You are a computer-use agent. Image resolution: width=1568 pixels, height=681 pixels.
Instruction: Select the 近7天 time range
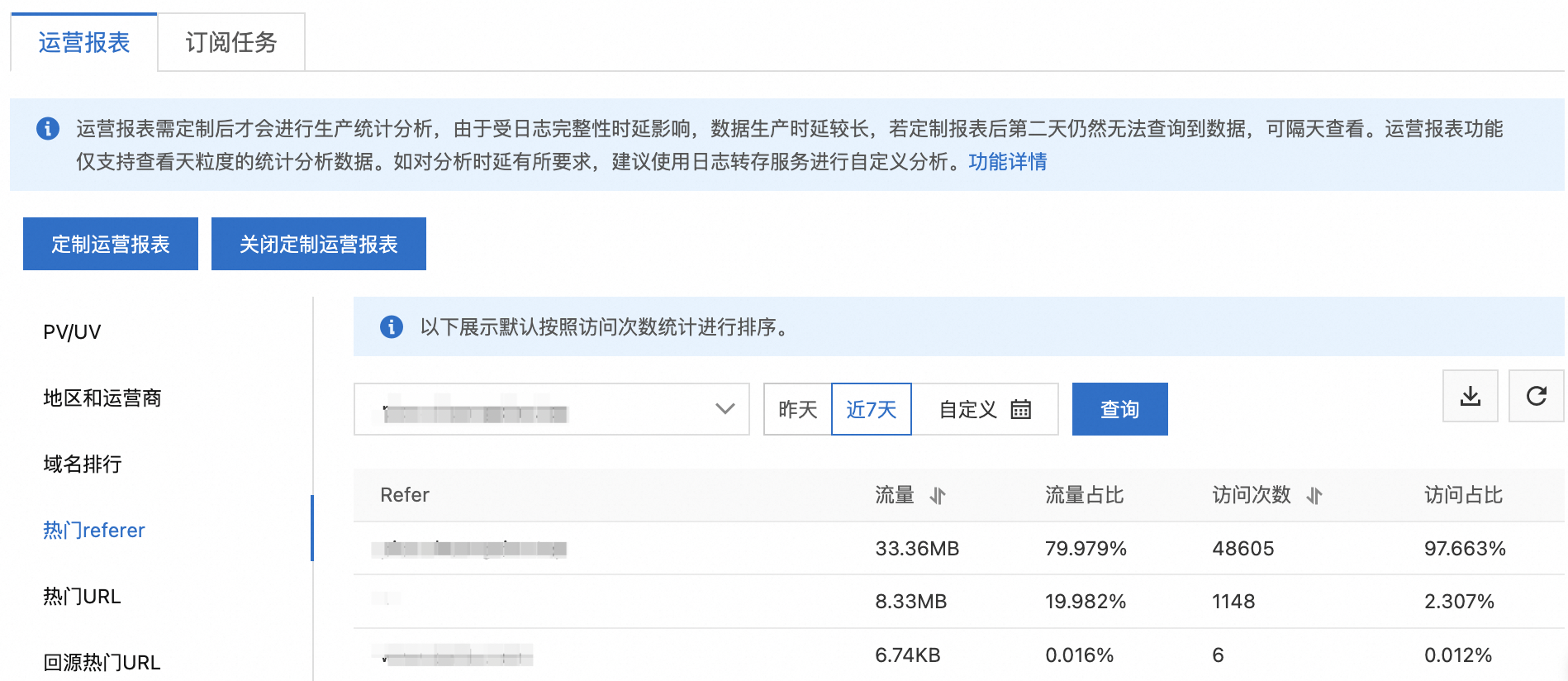(x=872, y=409)
